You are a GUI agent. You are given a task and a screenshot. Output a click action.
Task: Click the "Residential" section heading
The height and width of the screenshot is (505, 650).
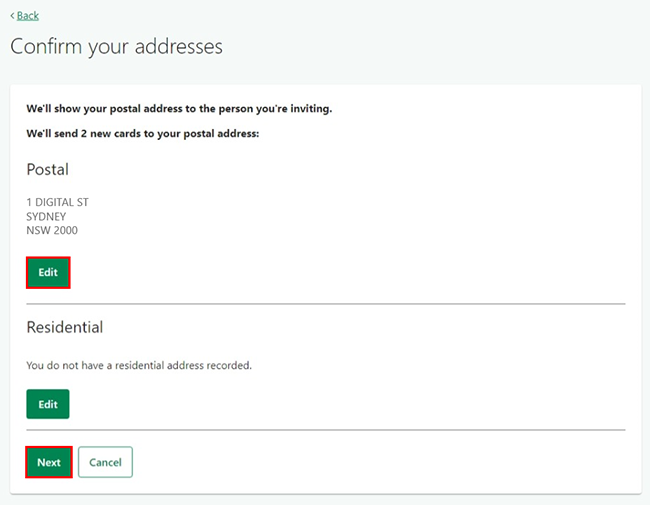pos(65,327)
